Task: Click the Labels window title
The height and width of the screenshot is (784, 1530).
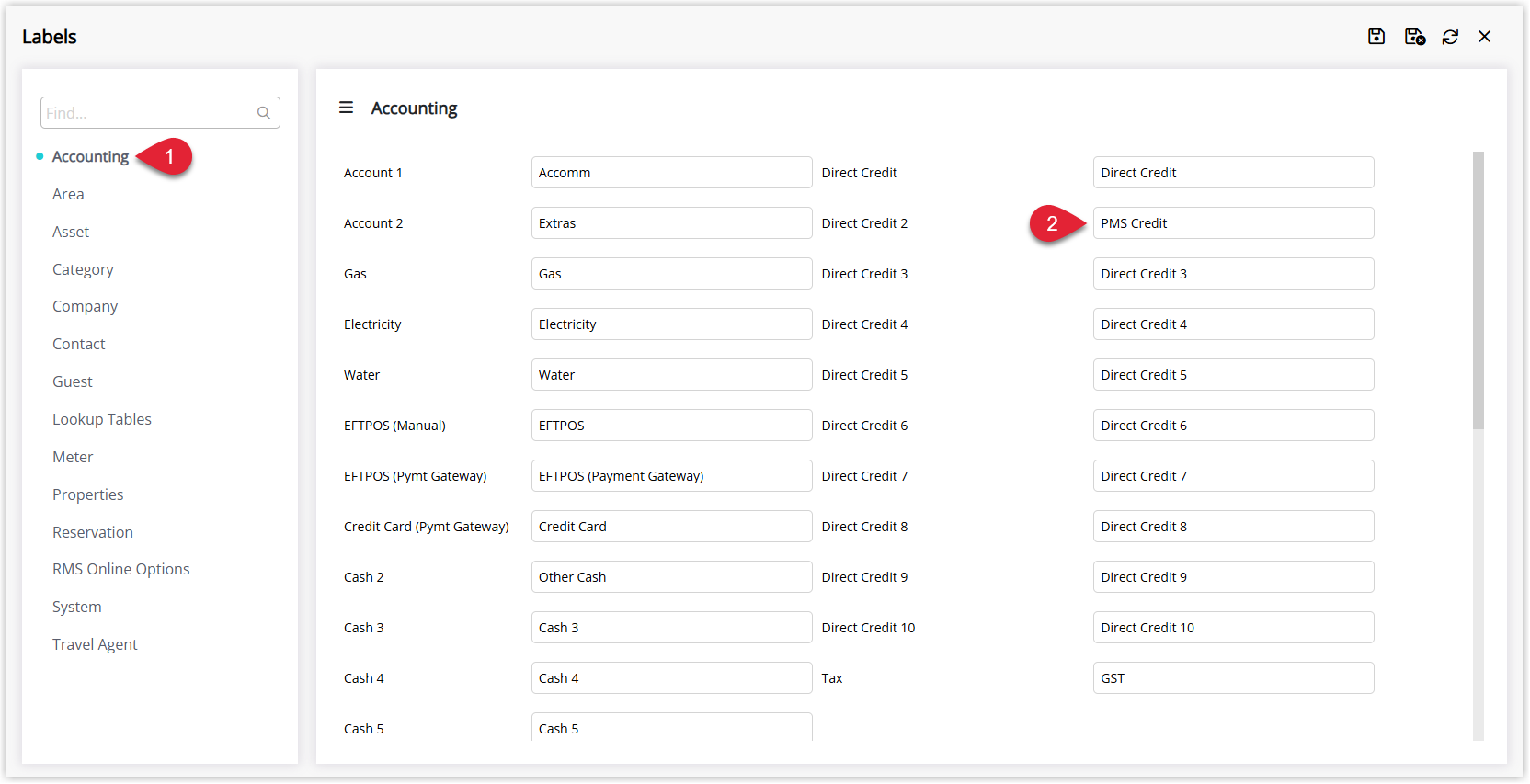Action: point(50,37)
